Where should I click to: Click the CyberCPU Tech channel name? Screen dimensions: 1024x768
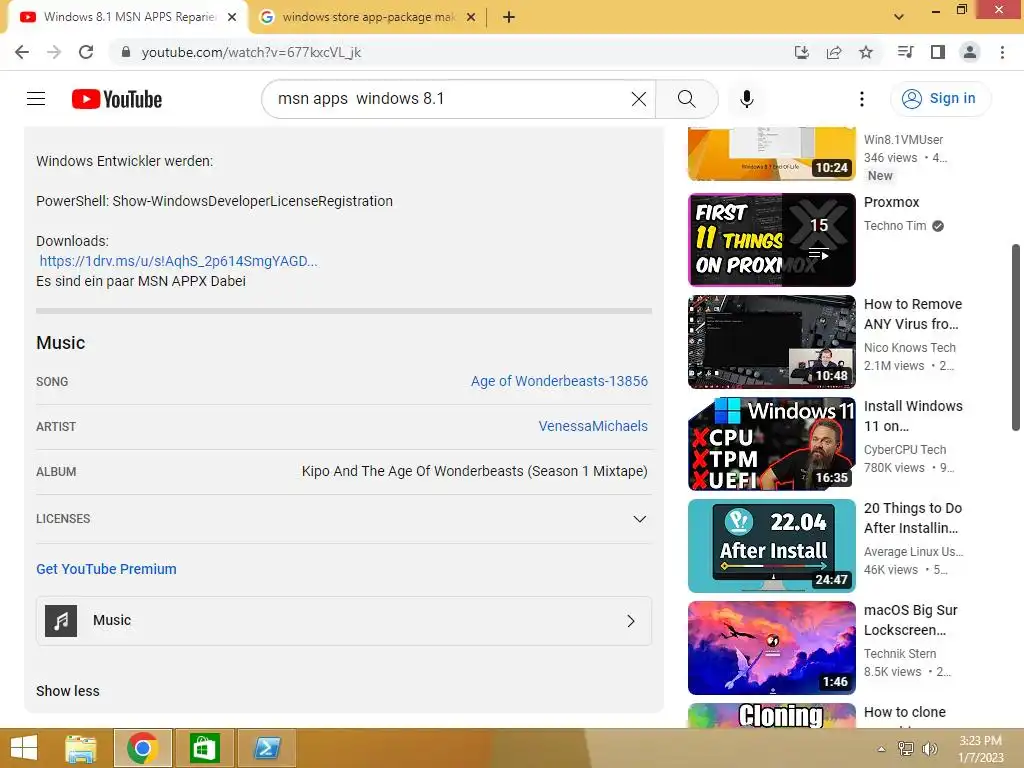(904, 450)
